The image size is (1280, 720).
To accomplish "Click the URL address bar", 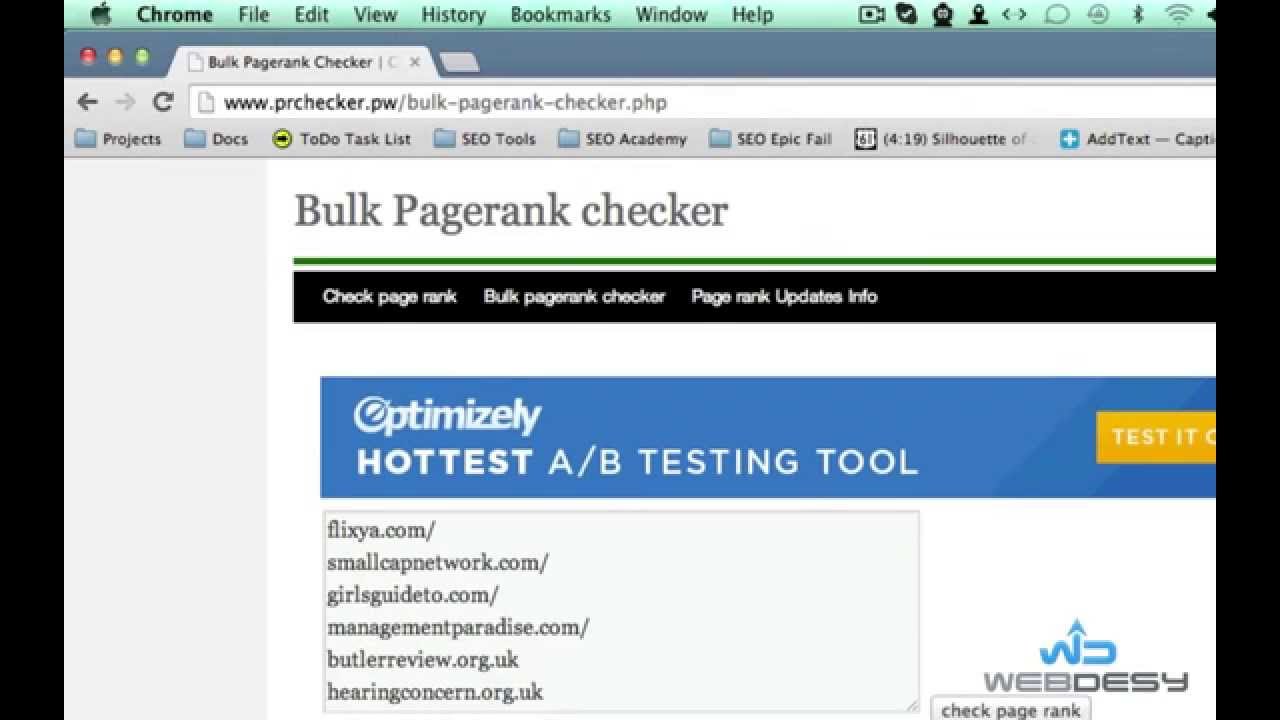I will 700,102.
